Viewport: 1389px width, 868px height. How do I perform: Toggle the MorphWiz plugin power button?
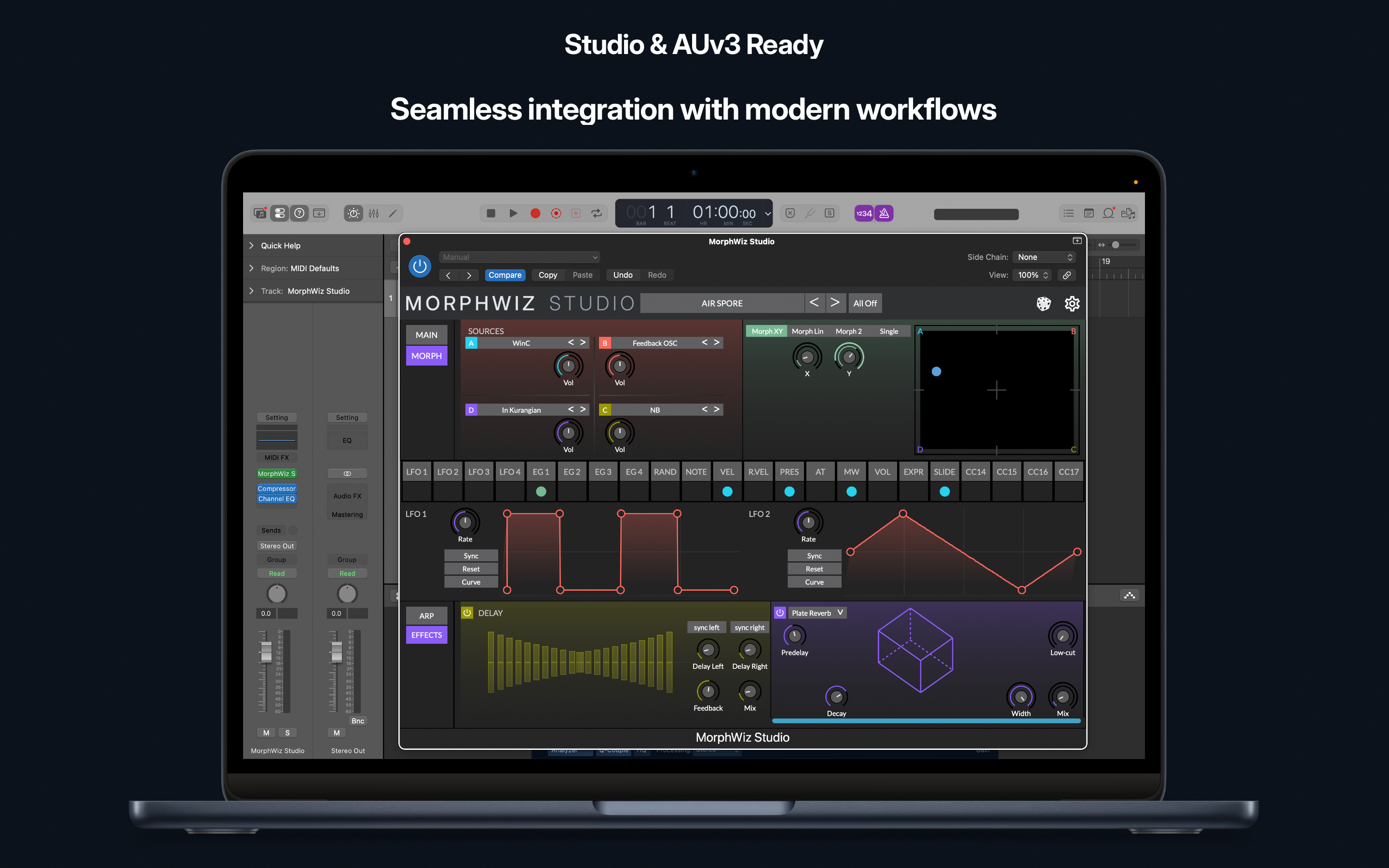point(420,266)
